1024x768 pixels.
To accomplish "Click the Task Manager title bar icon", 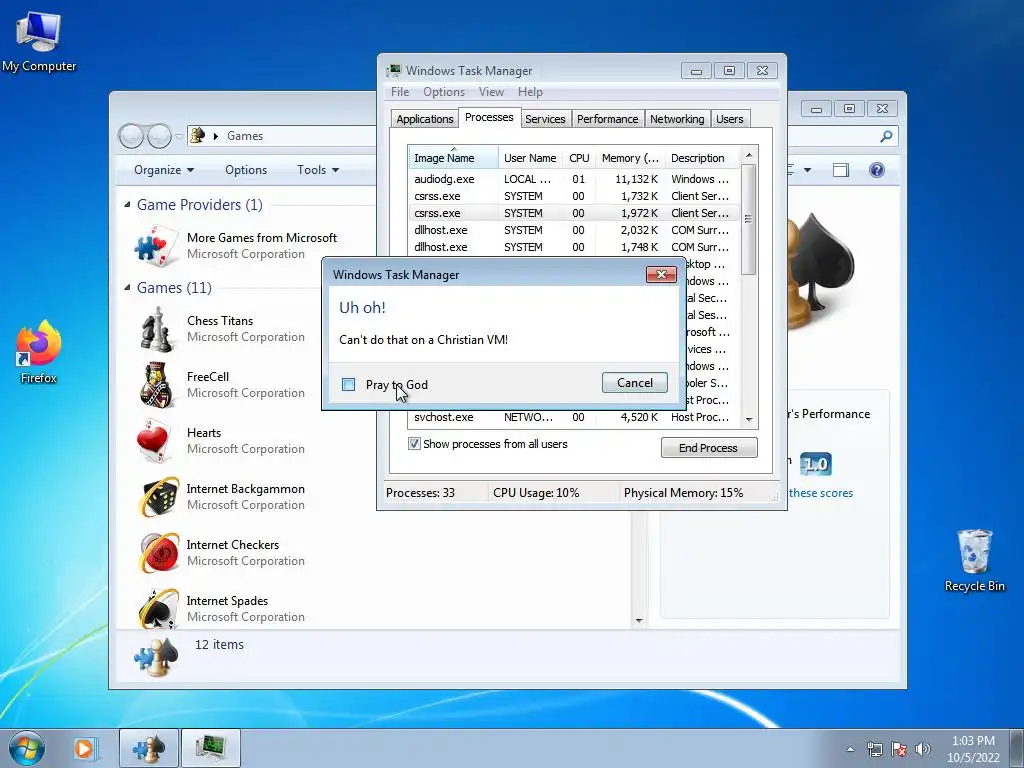I will point(394,71).
